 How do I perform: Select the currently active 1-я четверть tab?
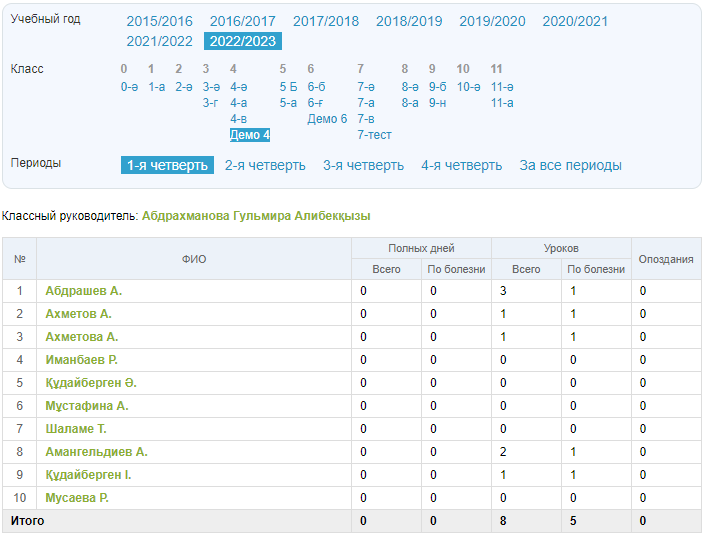click(167, 165)
